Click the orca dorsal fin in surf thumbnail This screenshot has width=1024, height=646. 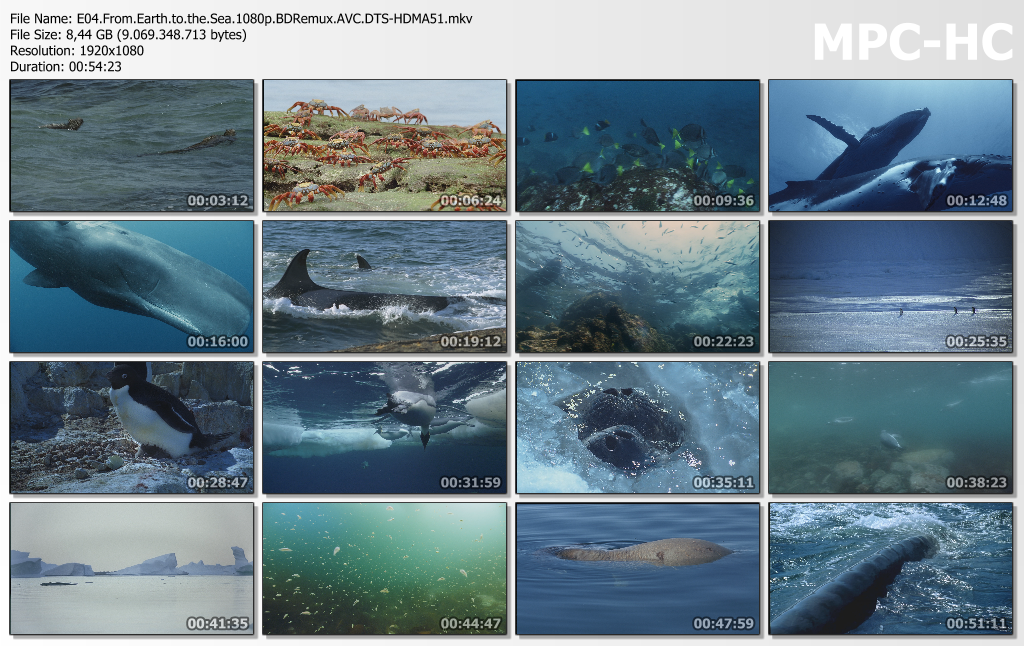385,287
